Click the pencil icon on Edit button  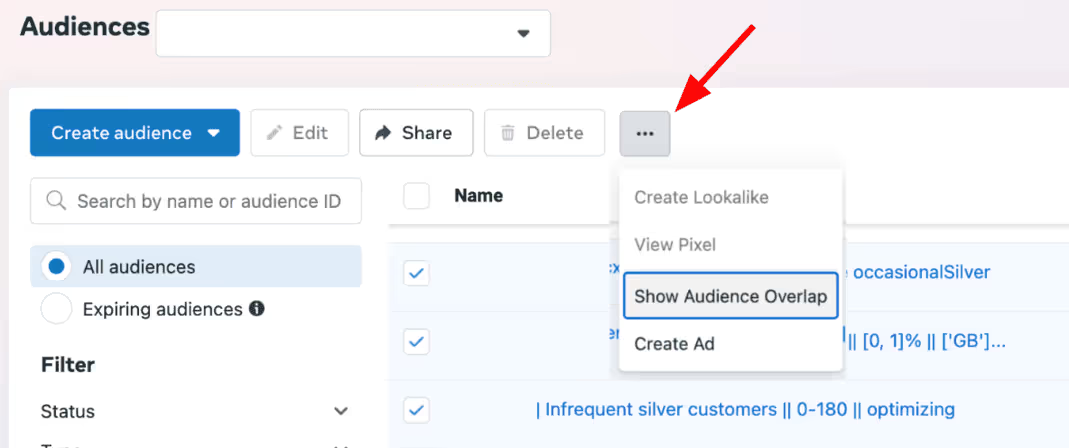click(274, 133)
